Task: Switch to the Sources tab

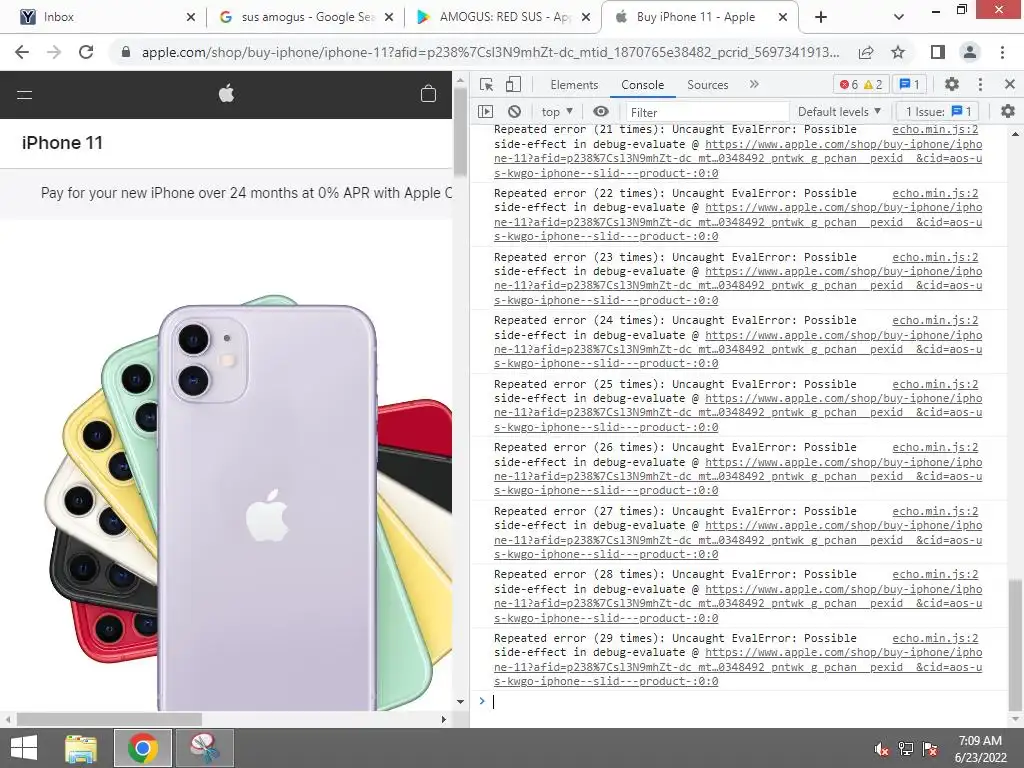Action: 707,85
